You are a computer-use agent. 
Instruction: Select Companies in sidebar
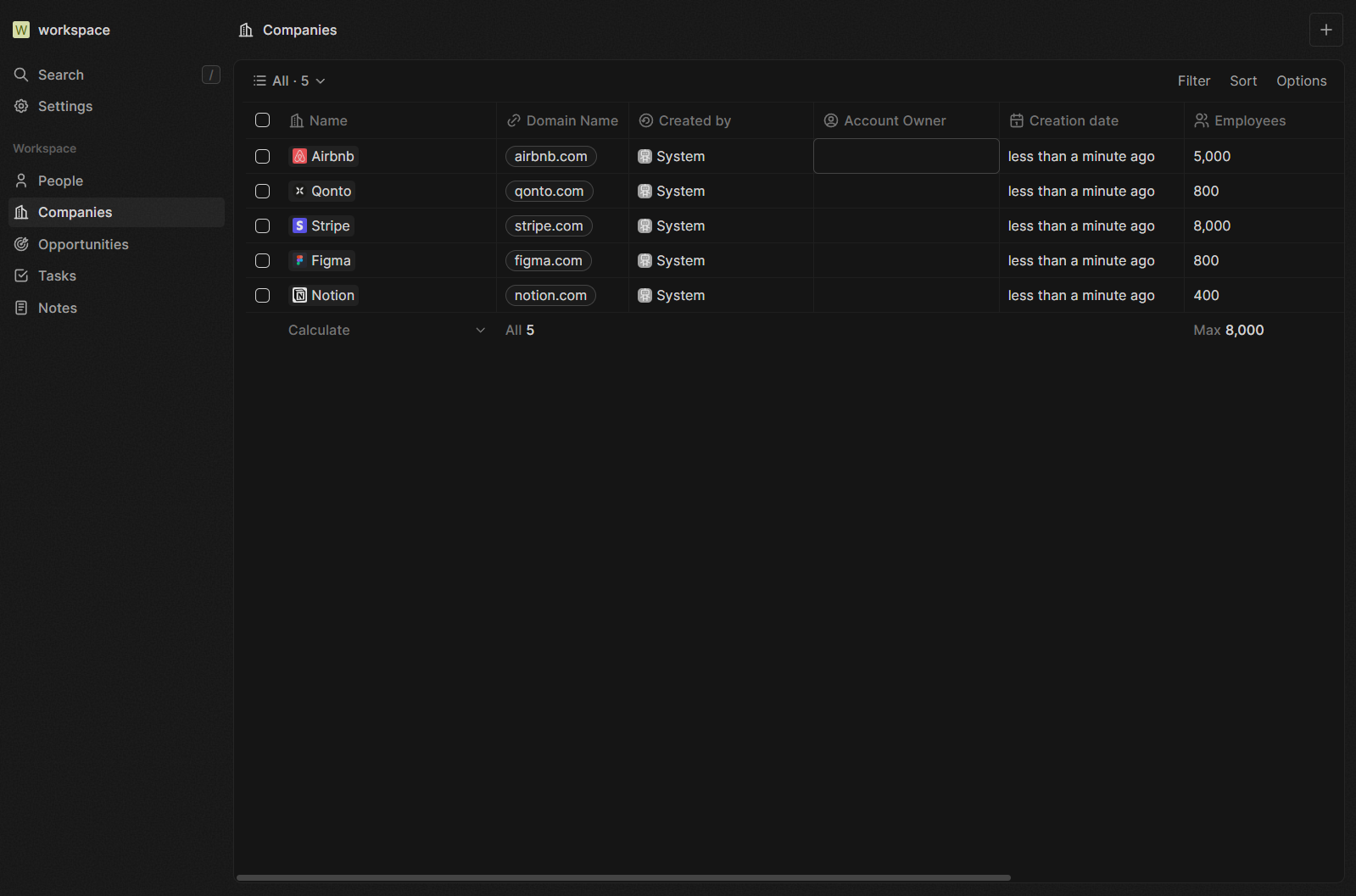(116, 212)
